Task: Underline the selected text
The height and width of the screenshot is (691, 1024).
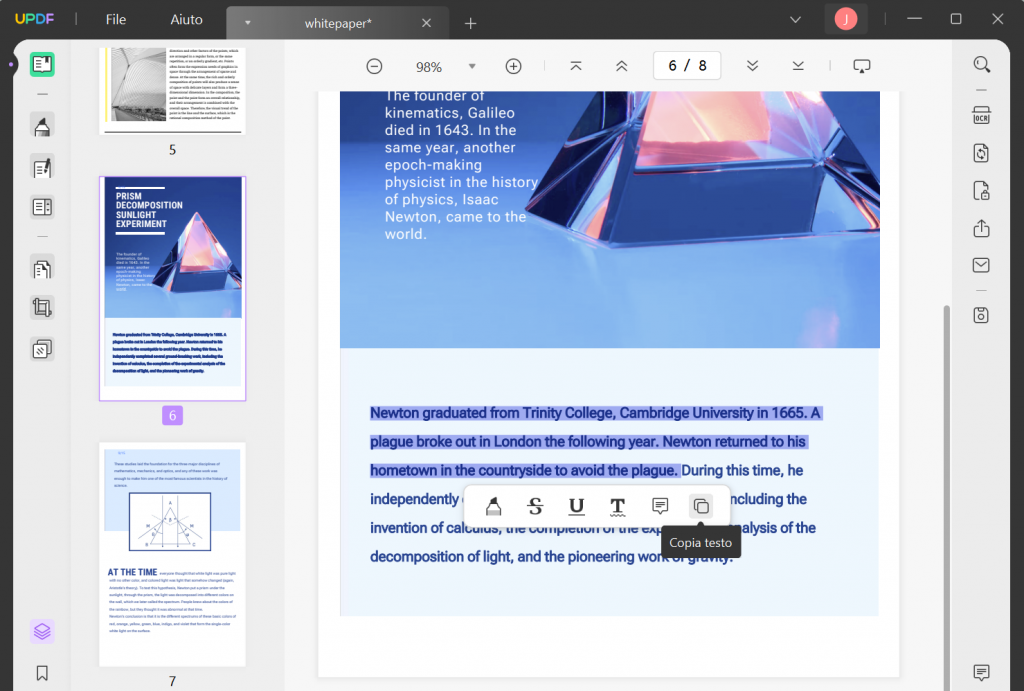Action: [577, 506]
